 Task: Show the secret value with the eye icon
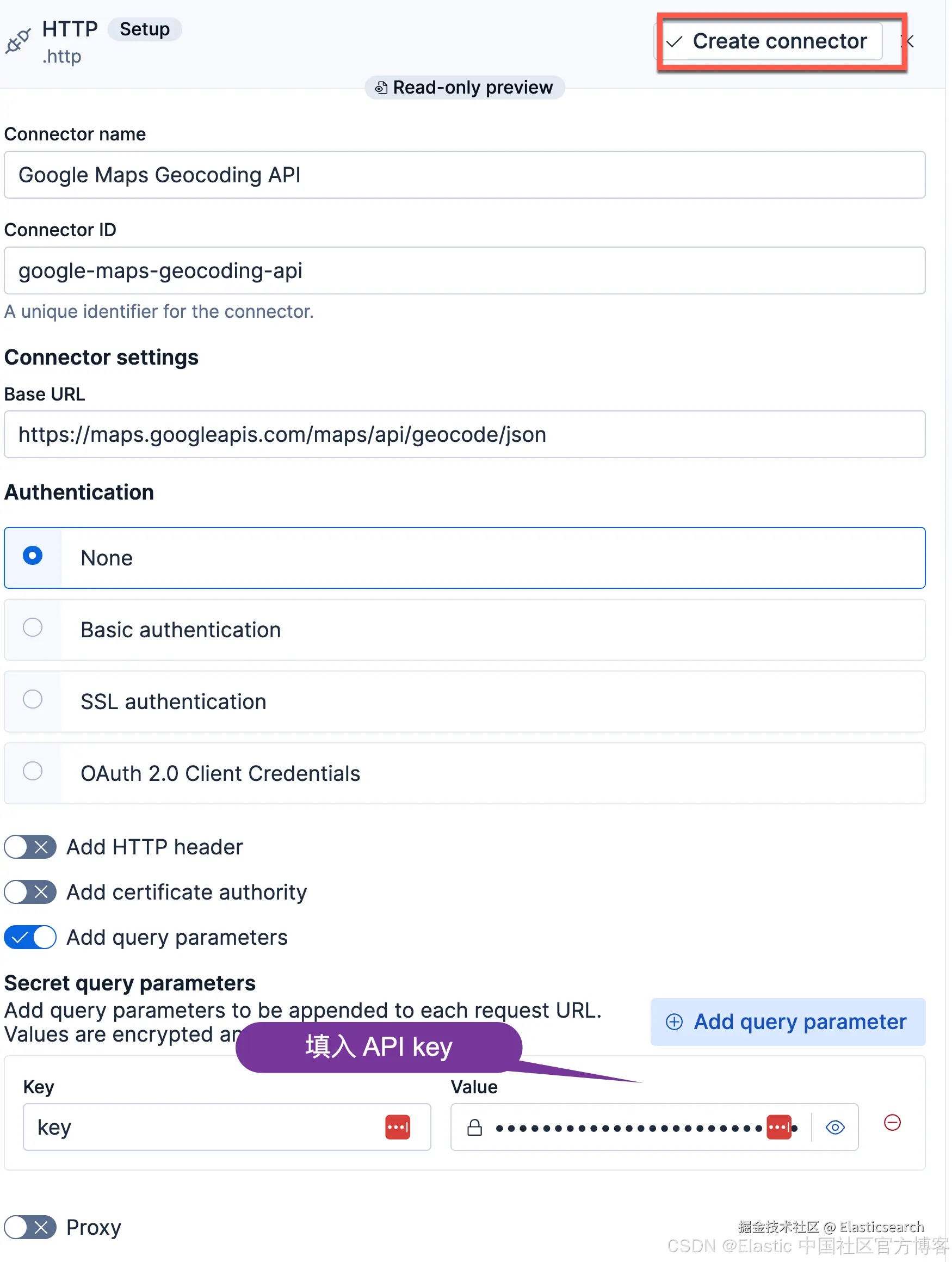835,1128
